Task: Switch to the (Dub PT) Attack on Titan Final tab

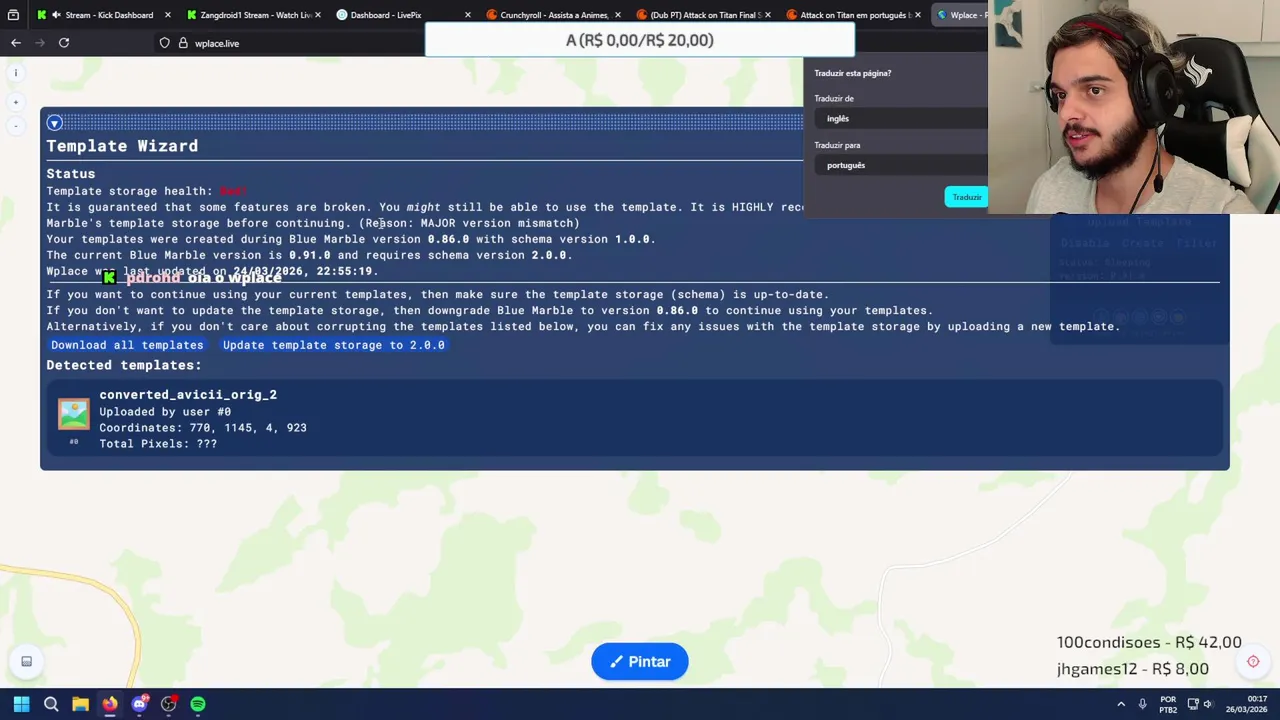Action: (704, 15)
